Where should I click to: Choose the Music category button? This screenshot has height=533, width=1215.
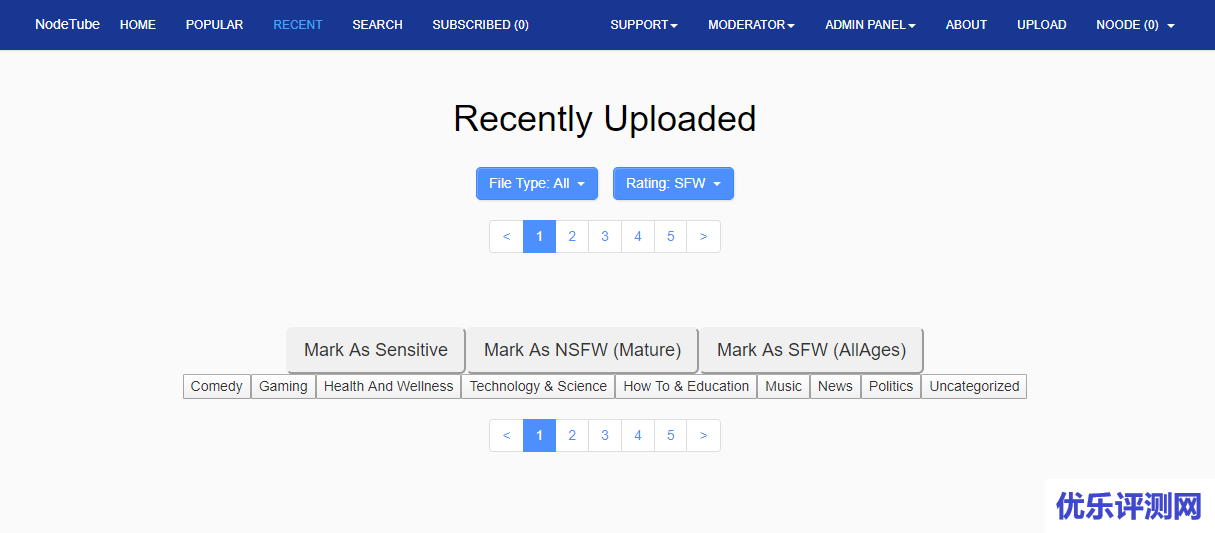pos(783,386)
